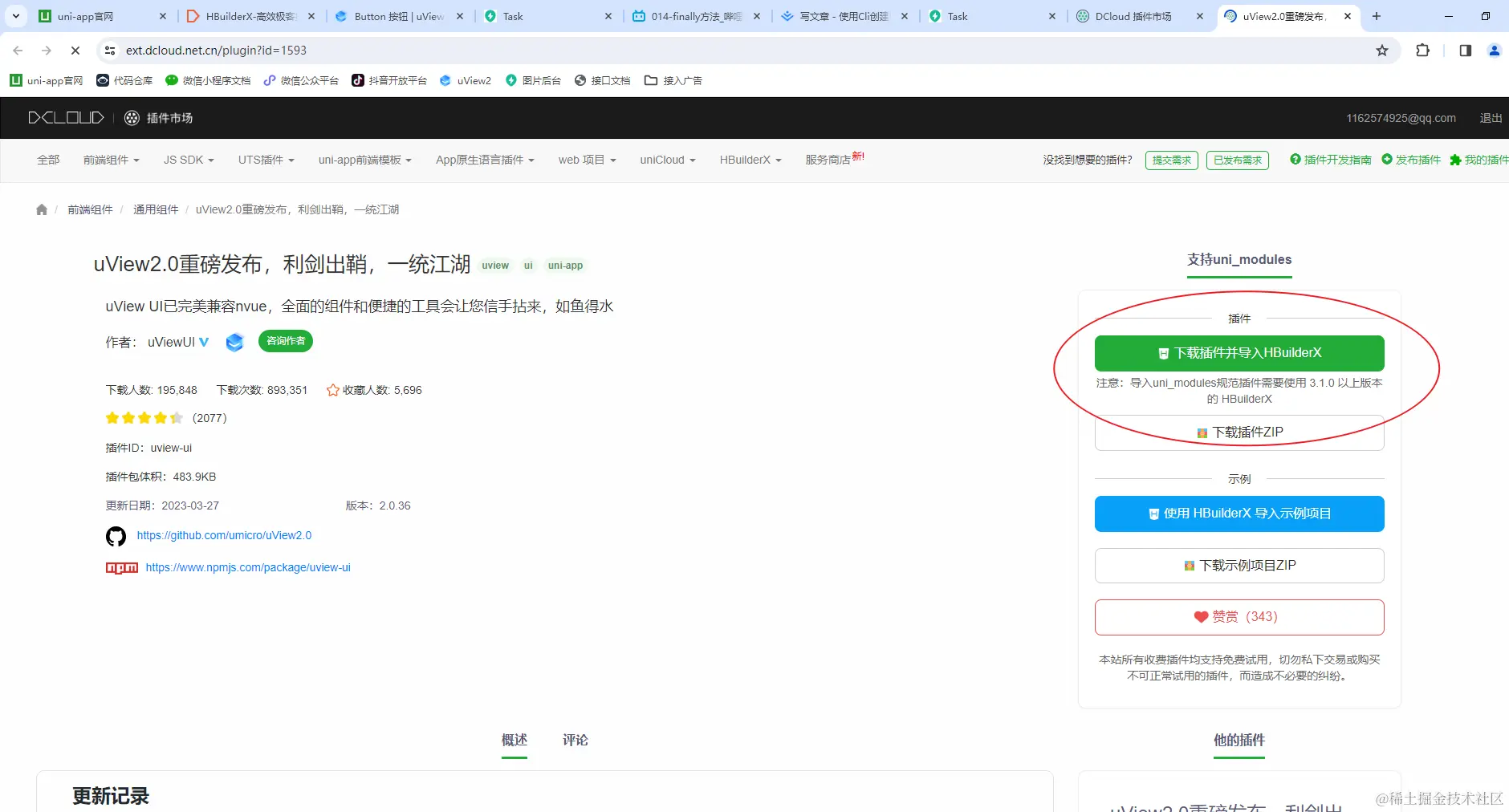Expand the JS SDK dropdown menu
1509x812 pixels.
tap(189, 160)
